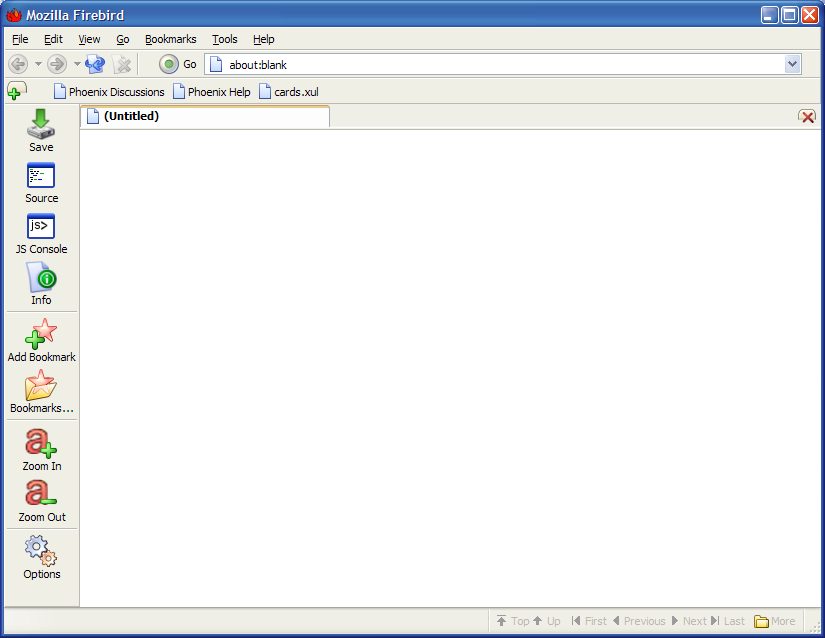Click the Add Bookmark star icon

pos(41,334)
